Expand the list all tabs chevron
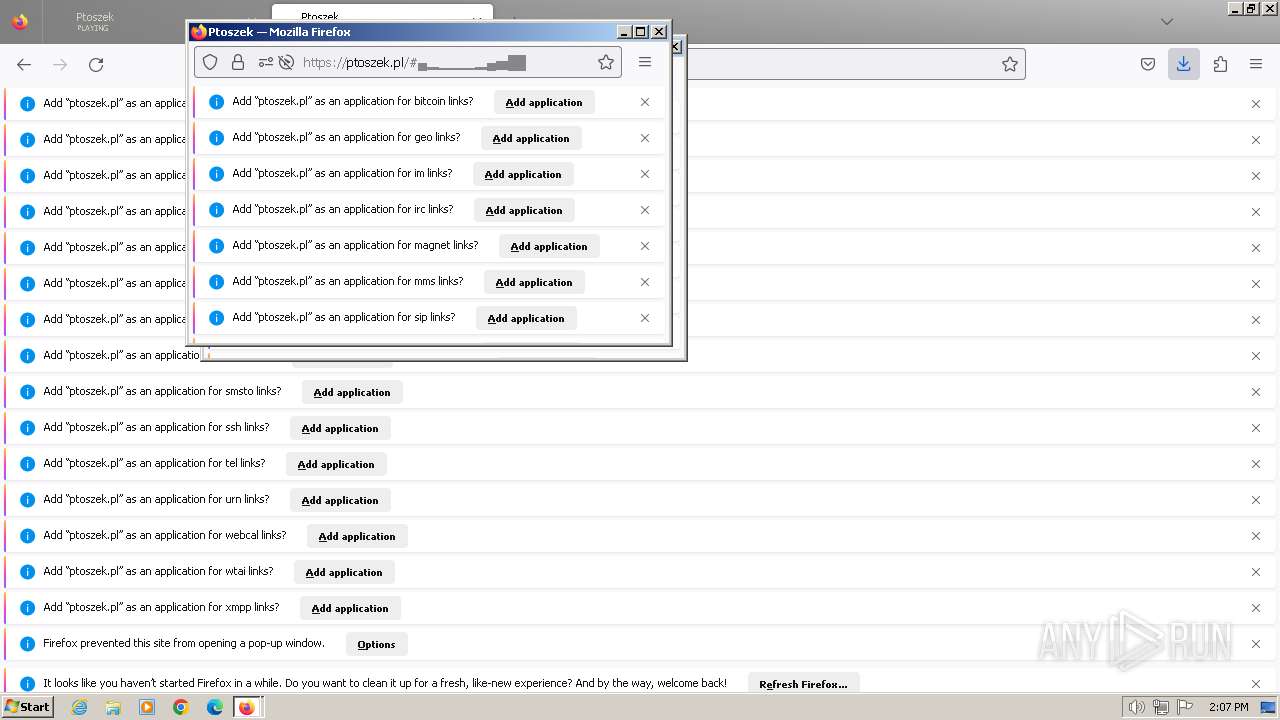Image resolution: width=1280 pixels, height=720 pixels. [1167, 21]
